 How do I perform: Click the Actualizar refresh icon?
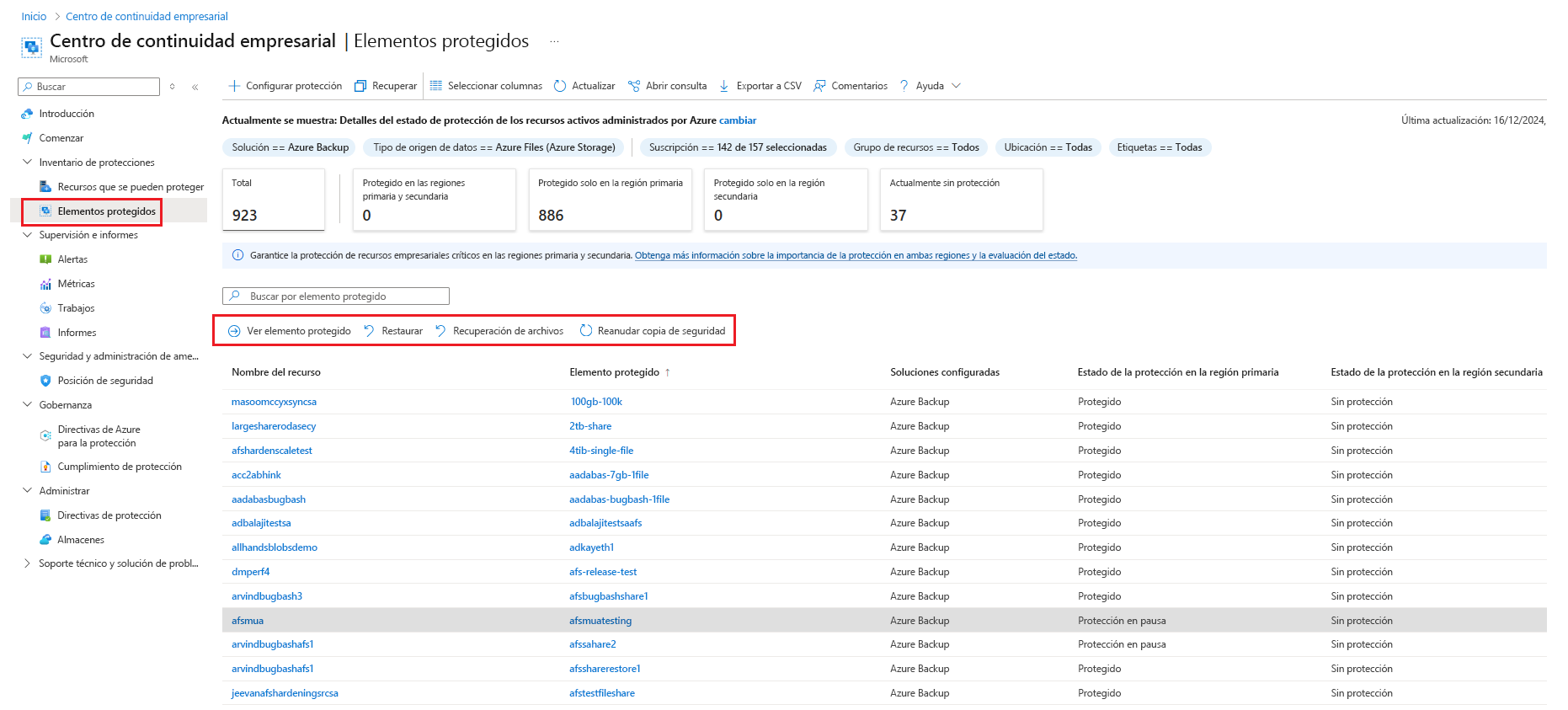560,86
